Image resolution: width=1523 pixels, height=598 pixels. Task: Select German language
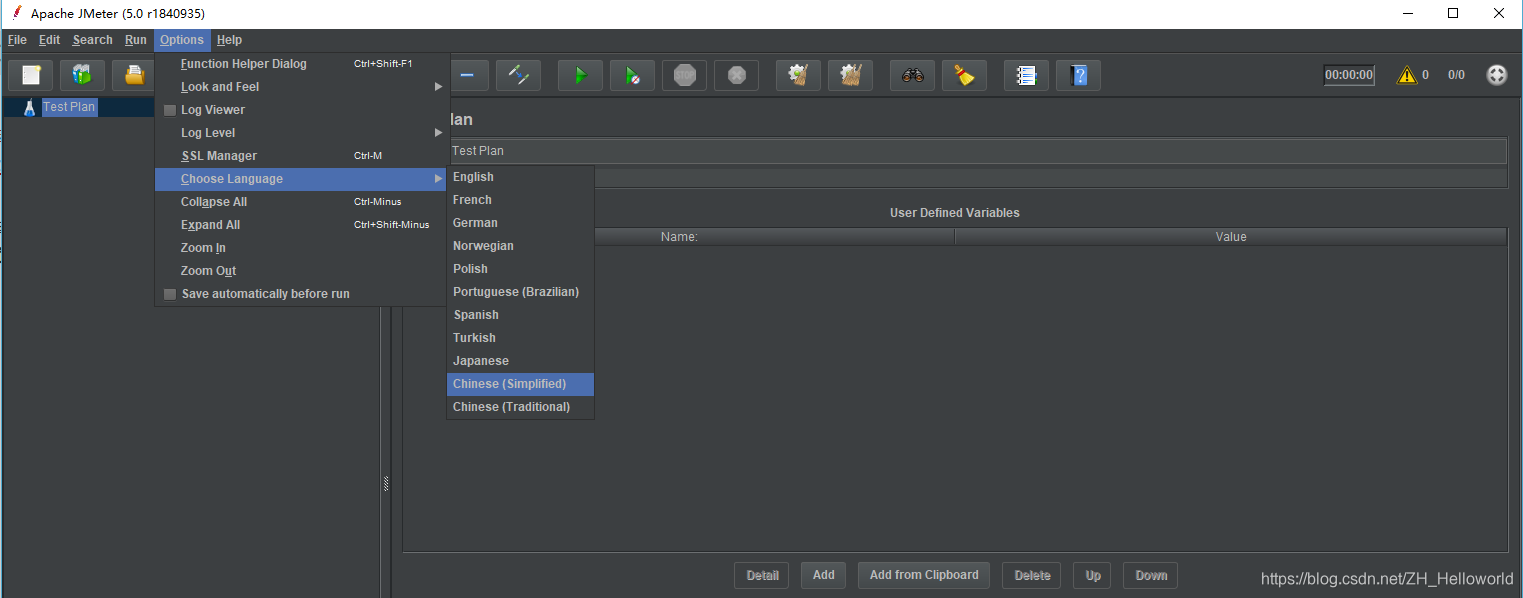click(520, 223)
